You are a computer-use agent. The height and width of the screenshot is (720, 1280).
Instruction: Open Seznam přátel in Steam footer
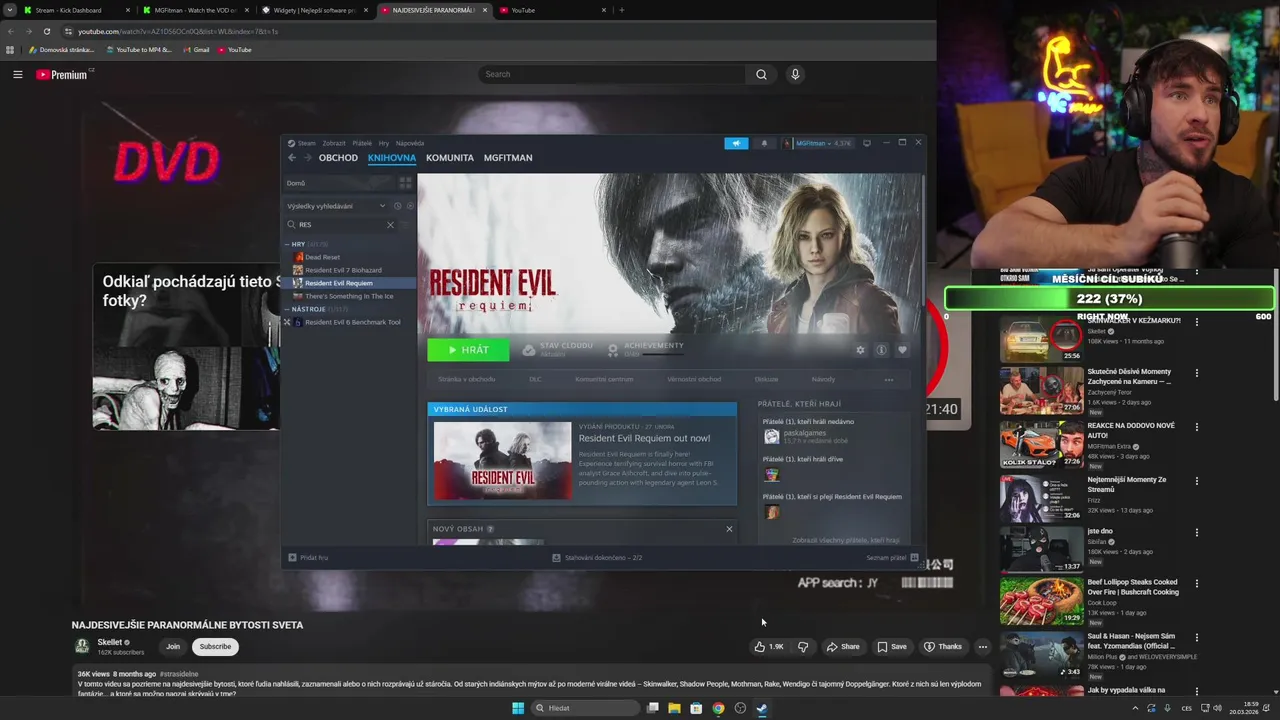[892, 558]
